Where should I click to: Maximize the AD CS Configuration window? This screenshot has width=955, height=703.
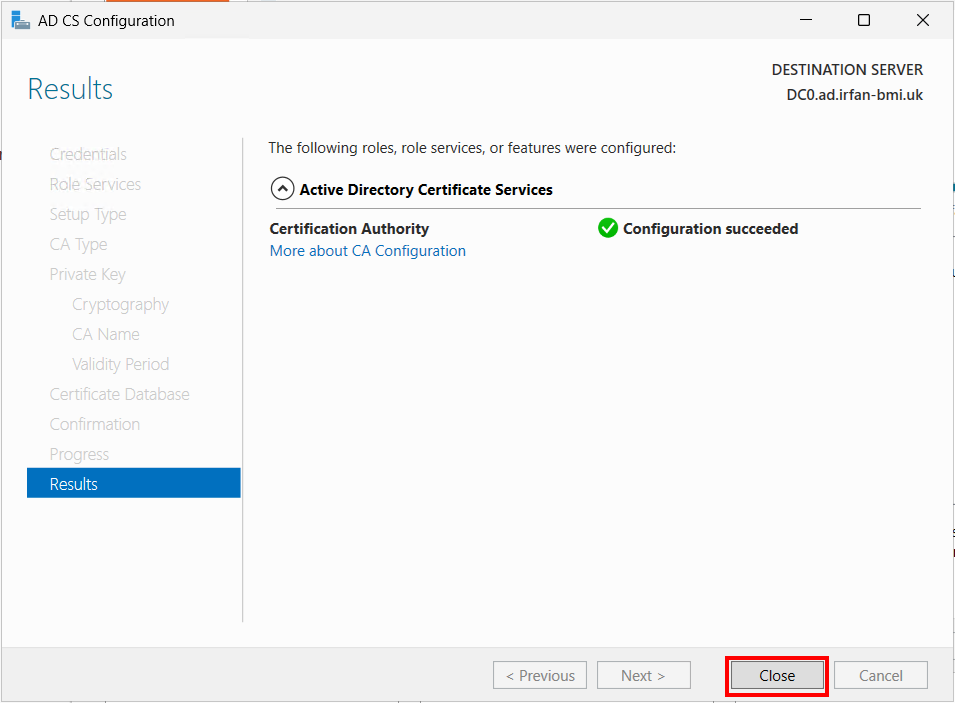tap(864, 20)
